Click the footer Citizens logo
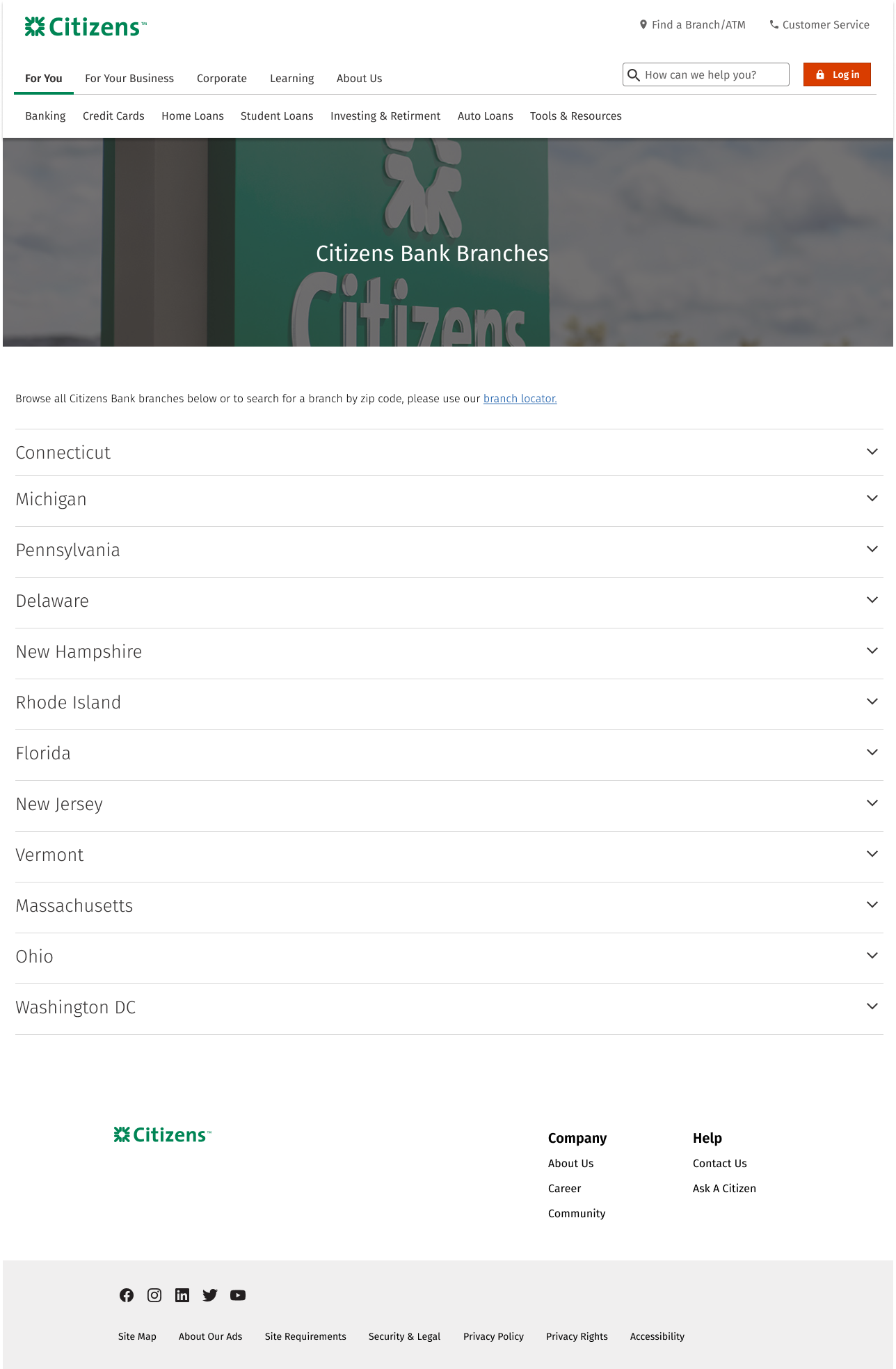The image size is (896, 1369). tap(163, 1135)
